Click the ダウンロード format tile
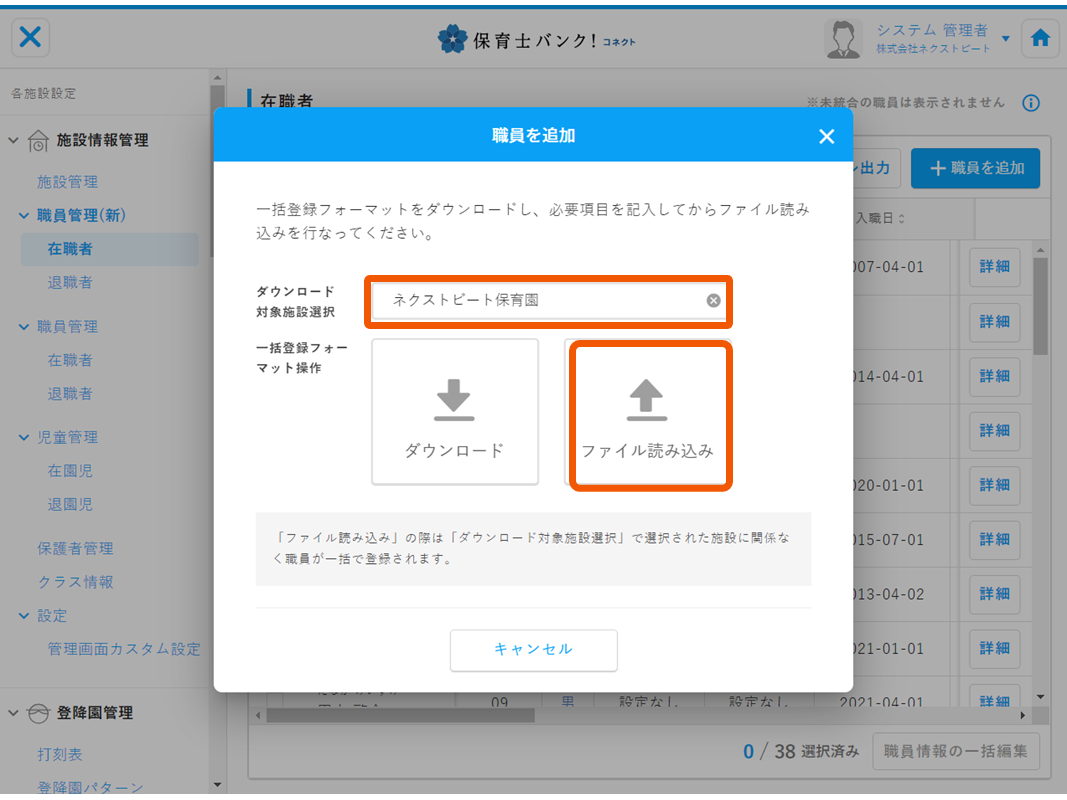Viewport: 1067px width, 800px height. click(x=455, y=411)
